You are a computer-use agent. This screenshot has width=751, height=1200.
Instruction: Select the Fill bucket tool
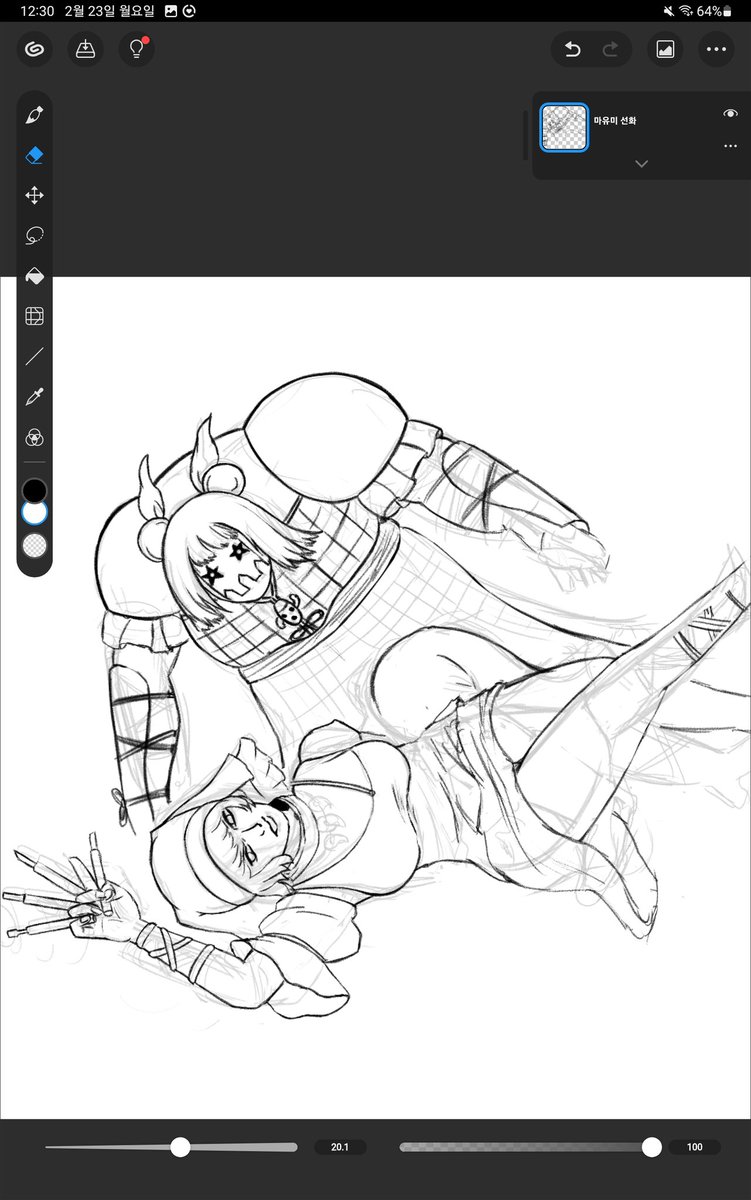[35, 276]
